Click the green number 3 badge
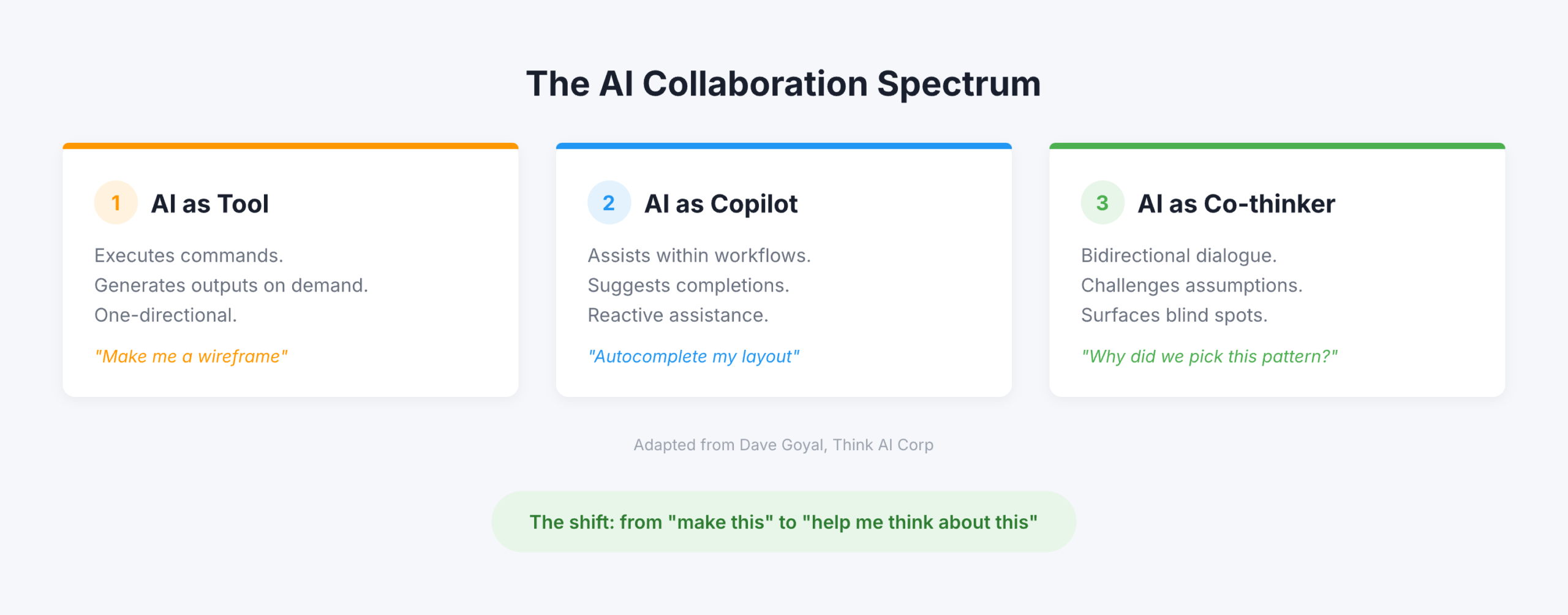 tap(1102, 203)
